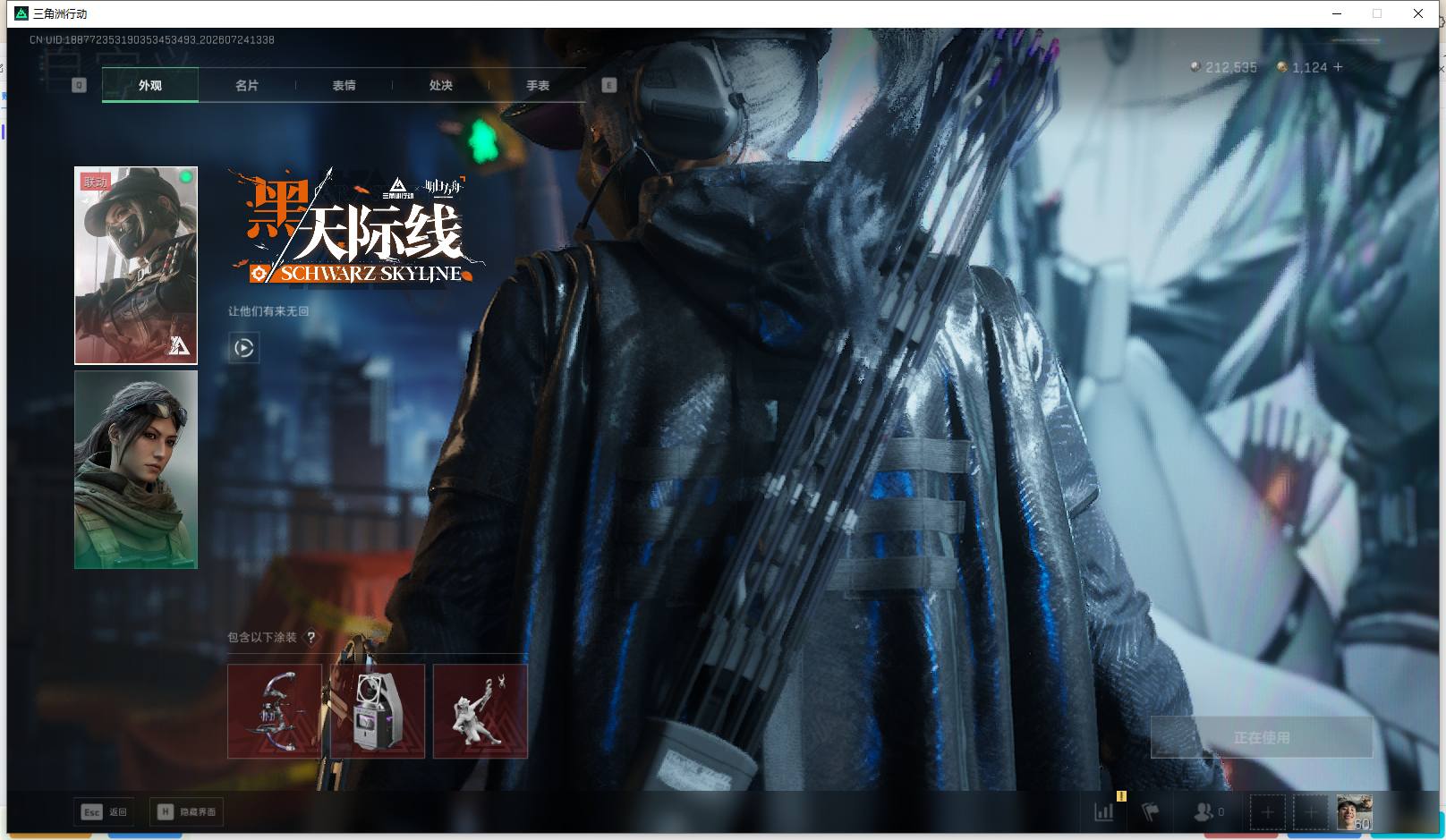1446x840 pixels.
Task: Switch to the 名片 tab
Action: coord(247,85)
